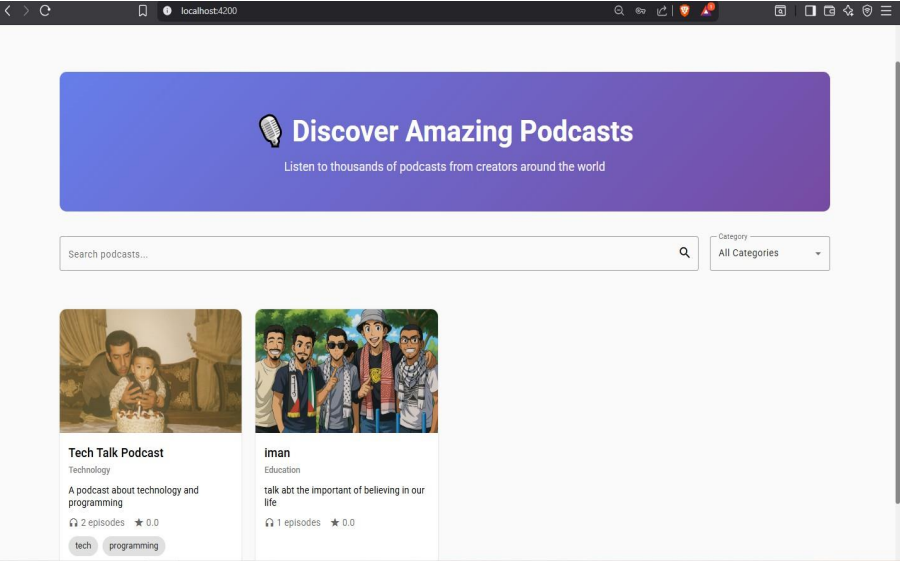Click the share icon in the address bar
This screenshot has width=902, height=561.
click(x=662, y=10)
